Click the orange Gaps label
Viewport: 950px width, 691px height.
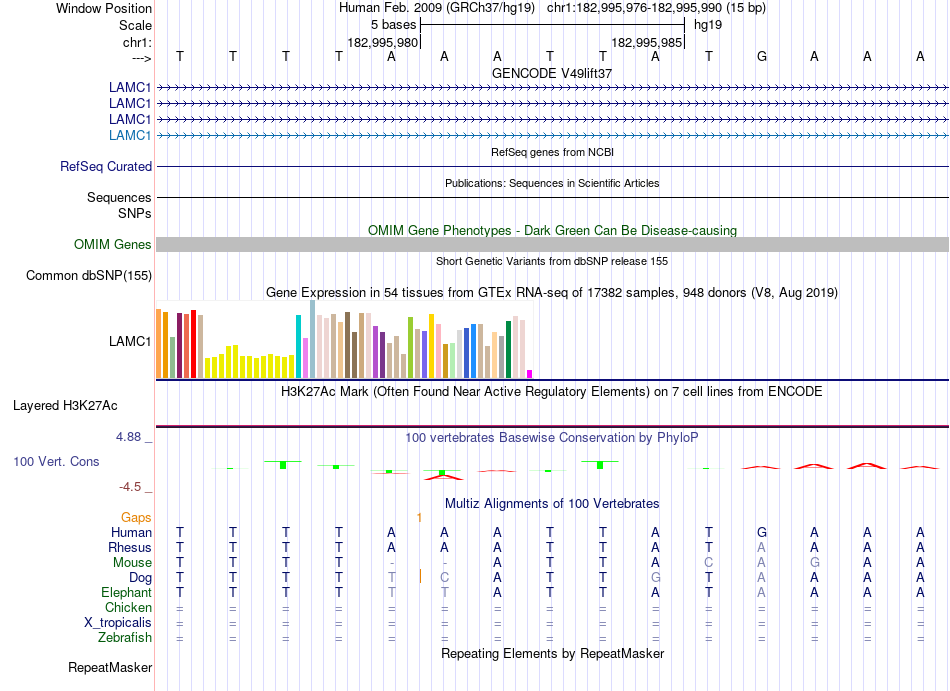pyautogui.click(x=136, y=517)
